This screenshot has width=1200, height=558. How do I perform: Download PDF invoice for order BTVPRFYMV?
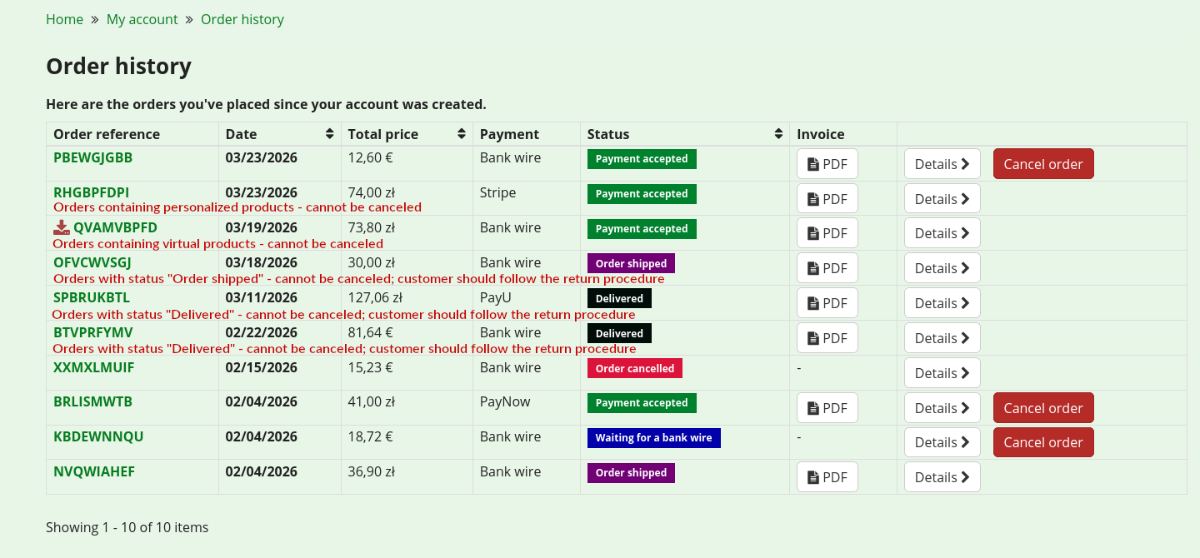(x=827, y=338)
